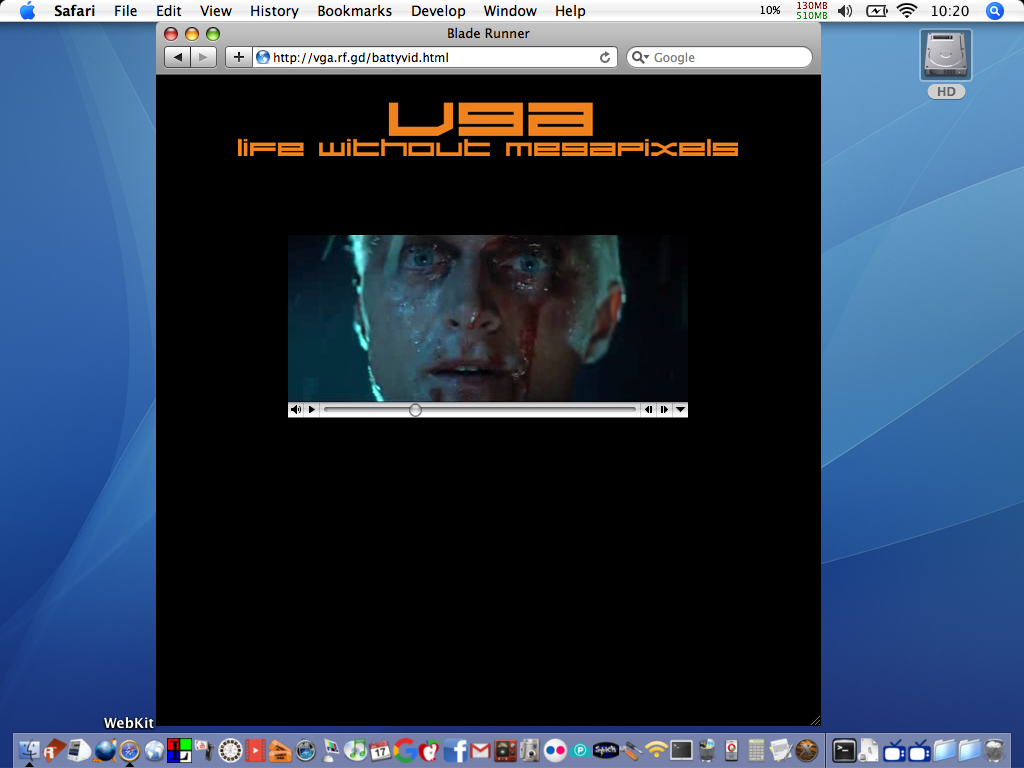Mute the video using the speaker icon
The image size is (1024, 768).
(x=296, y=409)
